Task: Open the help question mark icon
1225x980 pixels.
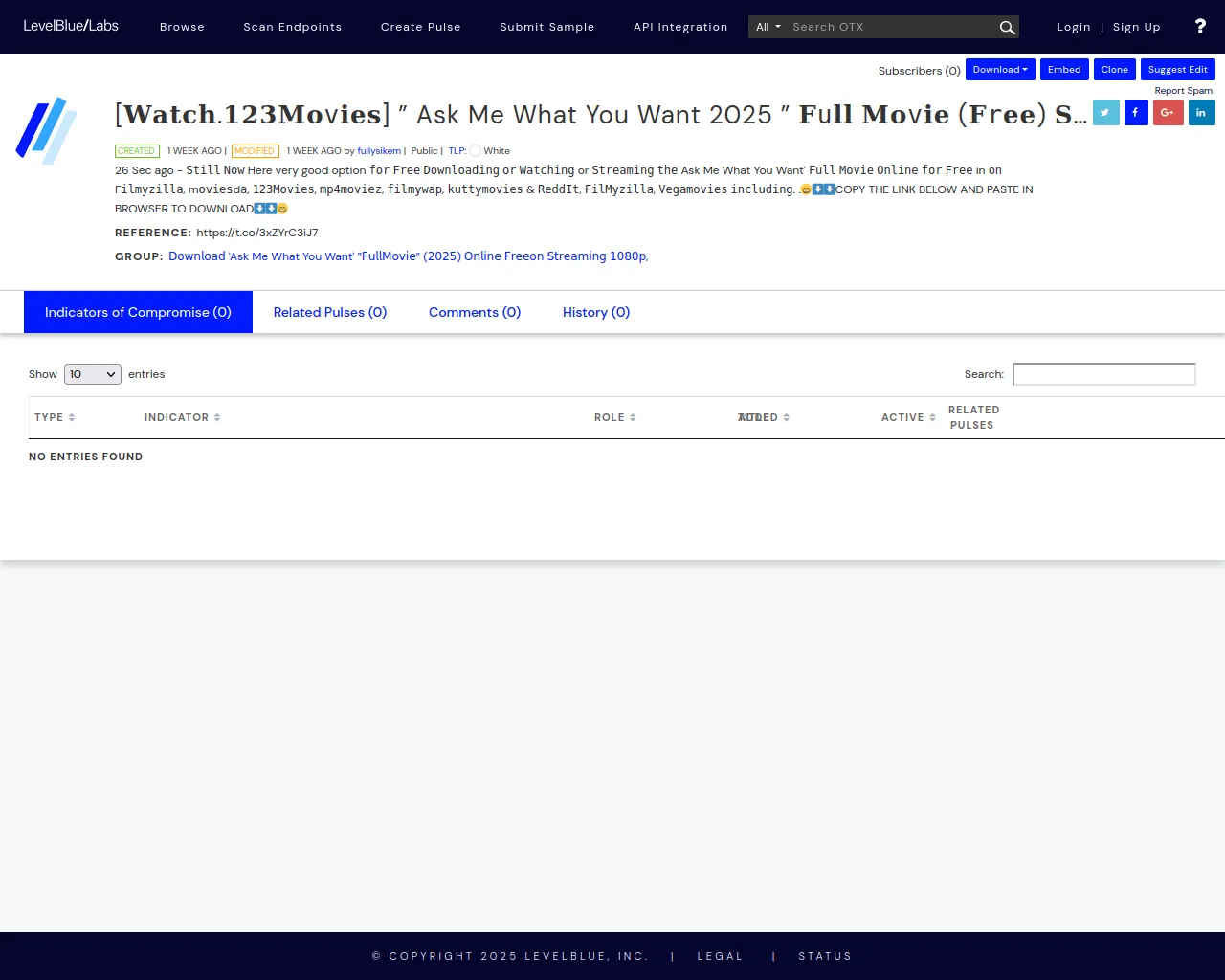Action: [x=1200, y=27]
